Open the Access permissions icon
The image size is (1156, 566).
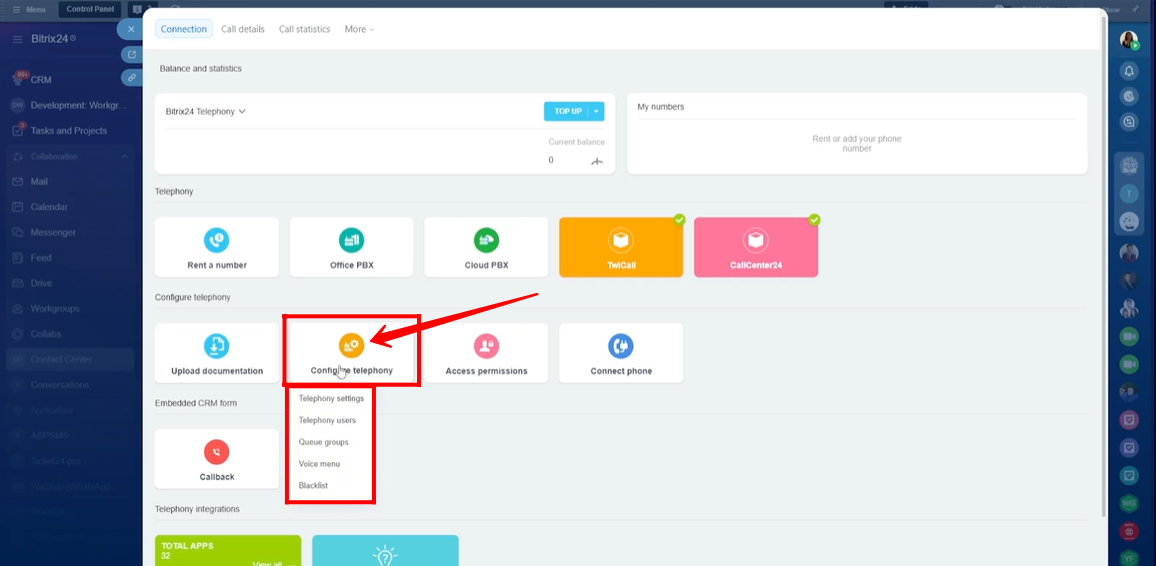pyautogui.click(x=486, y=346)
